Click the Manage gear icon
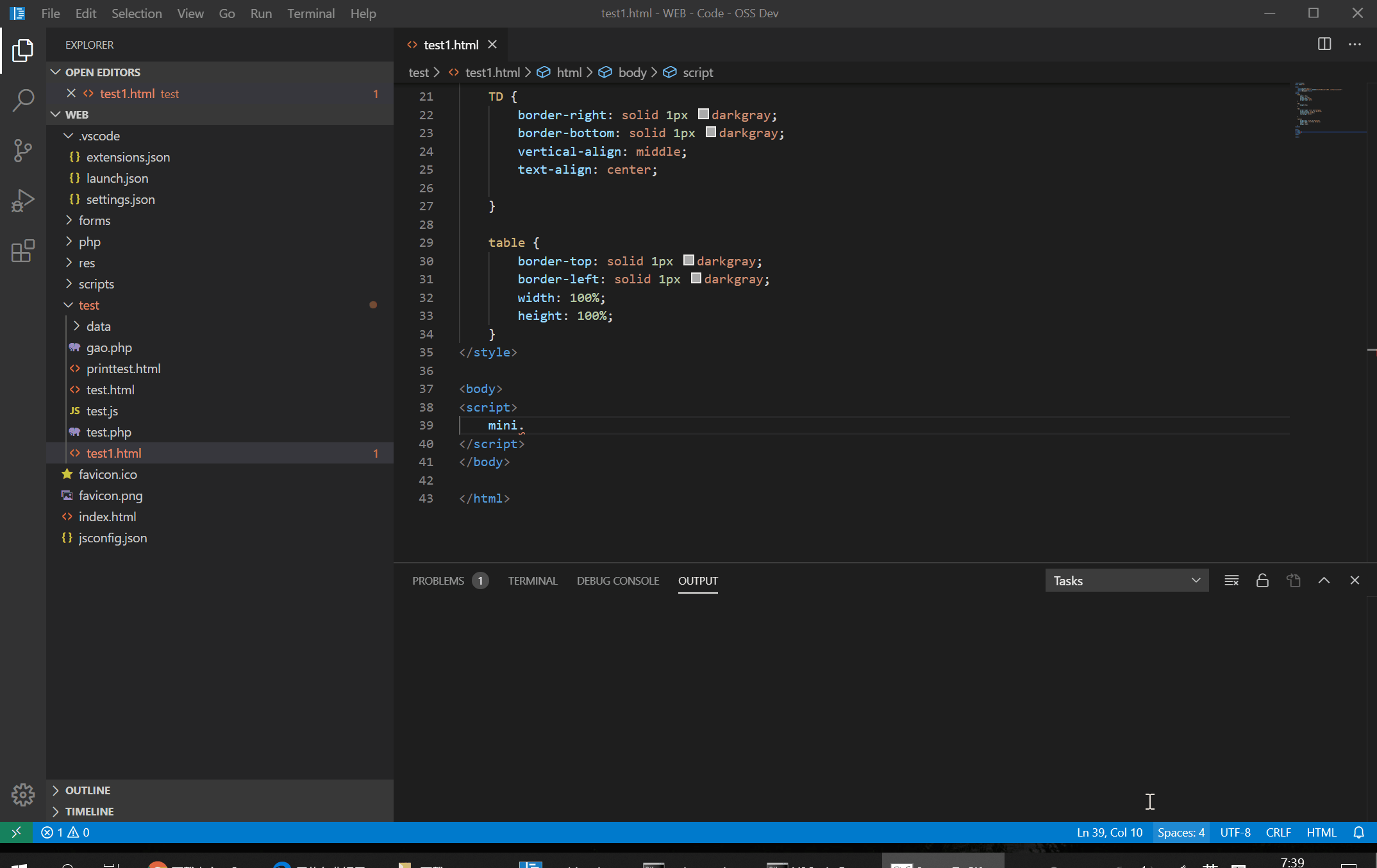1377x868 pixels. click(x=23, y=795)
